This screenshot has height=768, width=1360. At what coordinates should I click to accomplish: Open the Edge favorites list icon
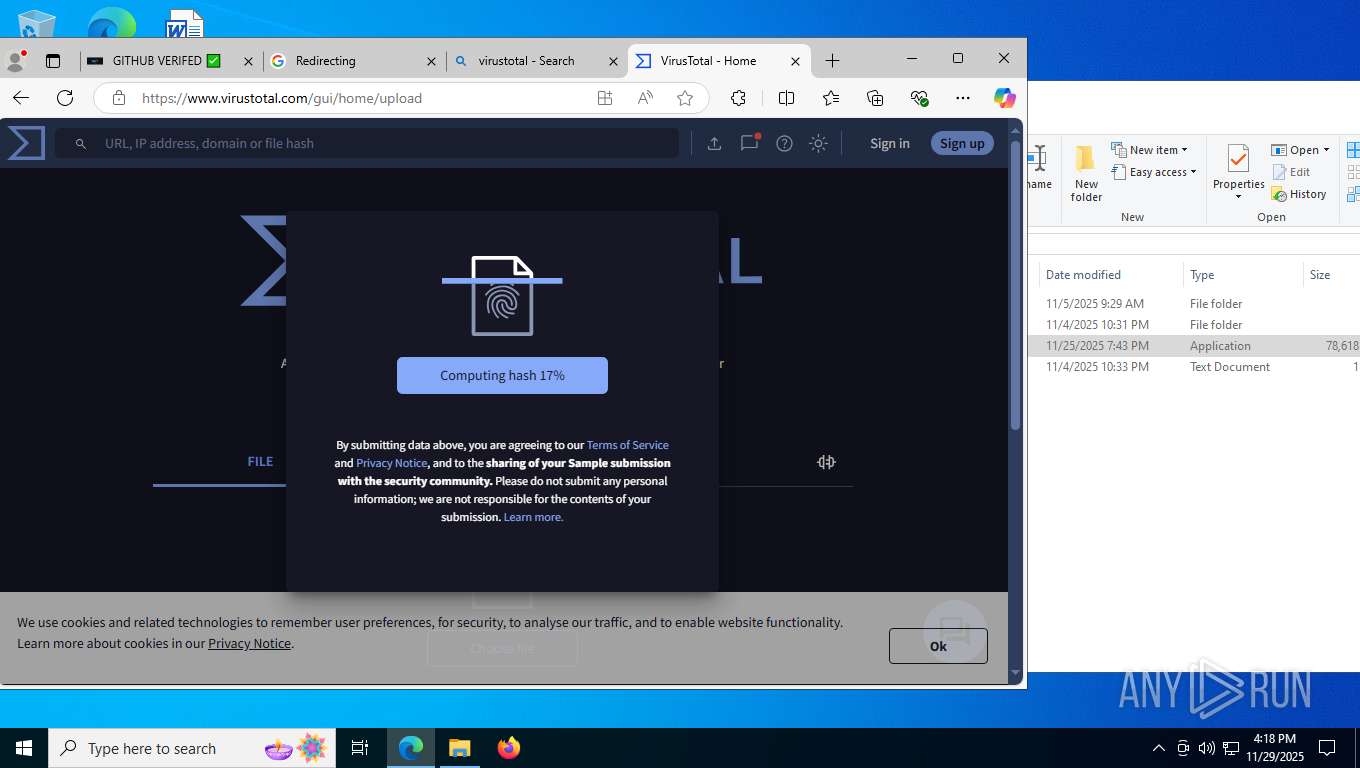click(831, 98)
